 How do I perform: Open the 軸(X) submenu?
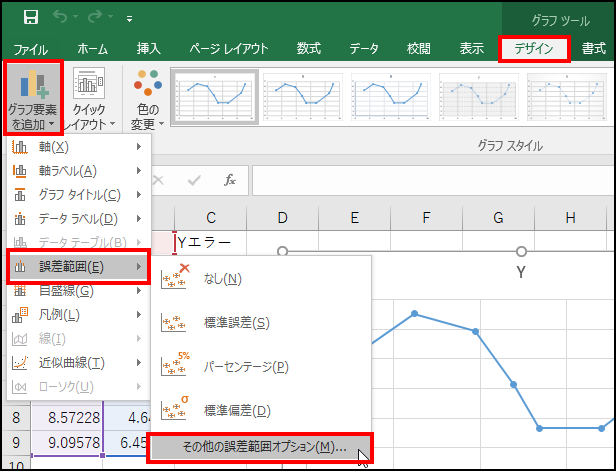[79, 147]
